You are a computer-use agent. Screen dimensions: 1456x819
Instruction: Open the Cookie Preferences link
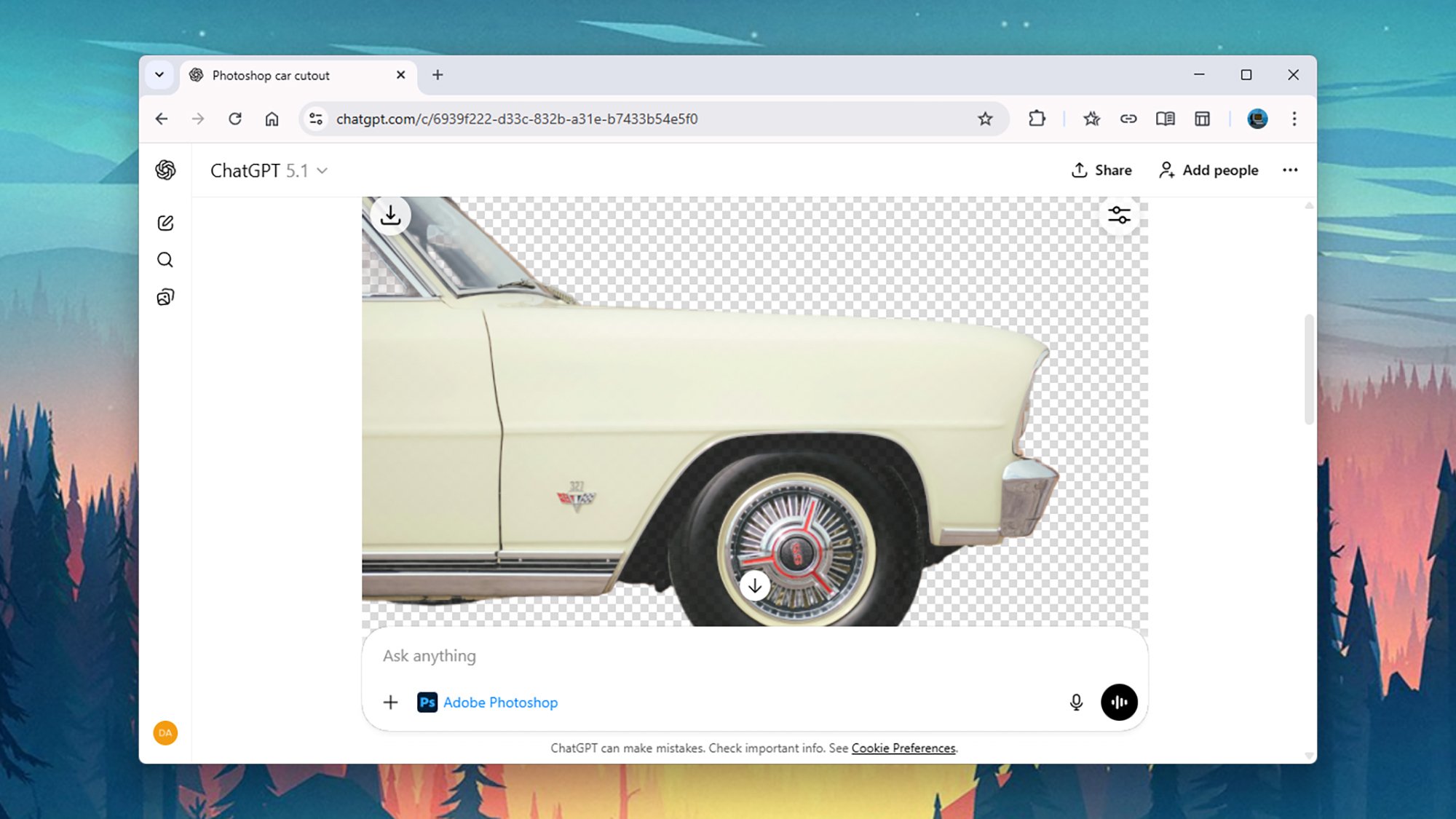tap(903, 748)
